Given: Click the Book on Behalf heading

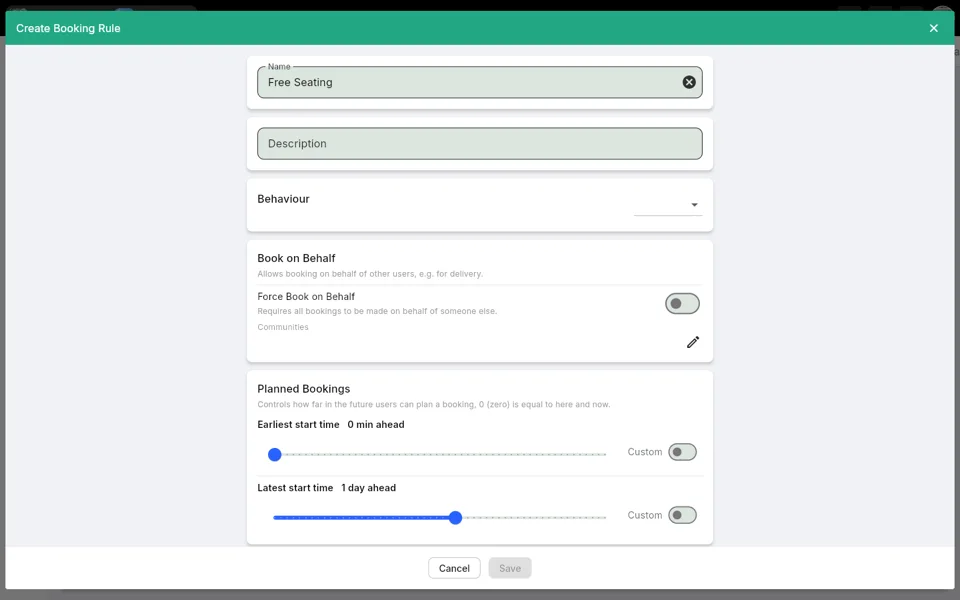Looking at the screenshot, I should [296, 258].
